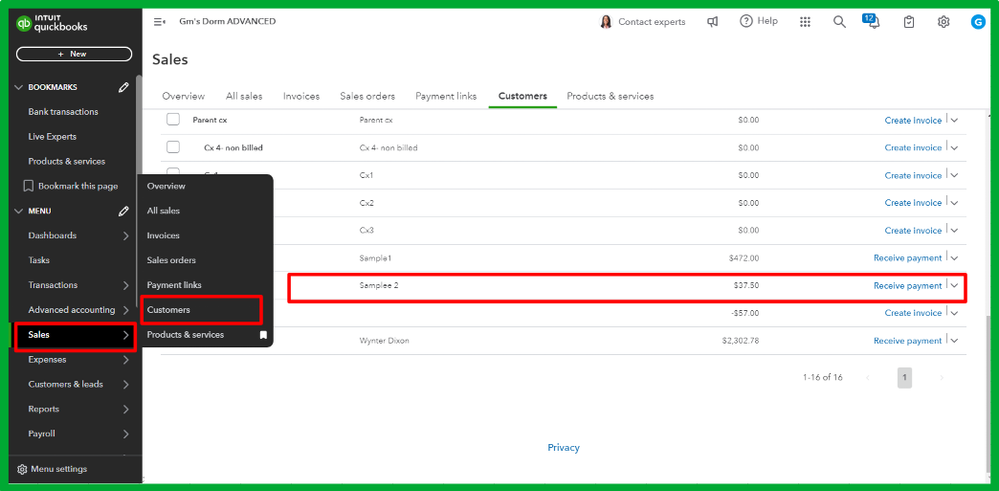Open the Privacy link
999x491 pixels.
(564, 448)
